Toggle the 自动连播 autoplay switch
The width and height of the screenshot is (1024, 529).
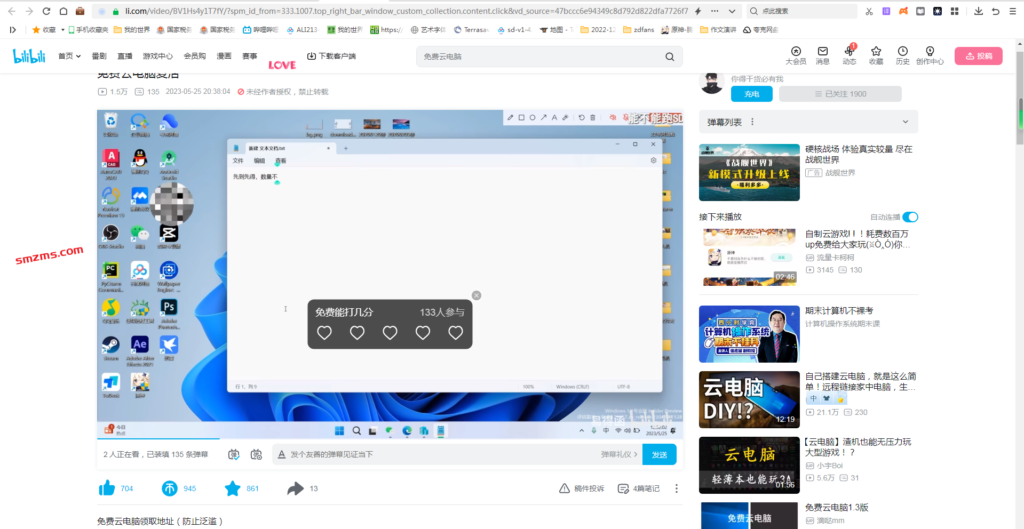point(910,217)
